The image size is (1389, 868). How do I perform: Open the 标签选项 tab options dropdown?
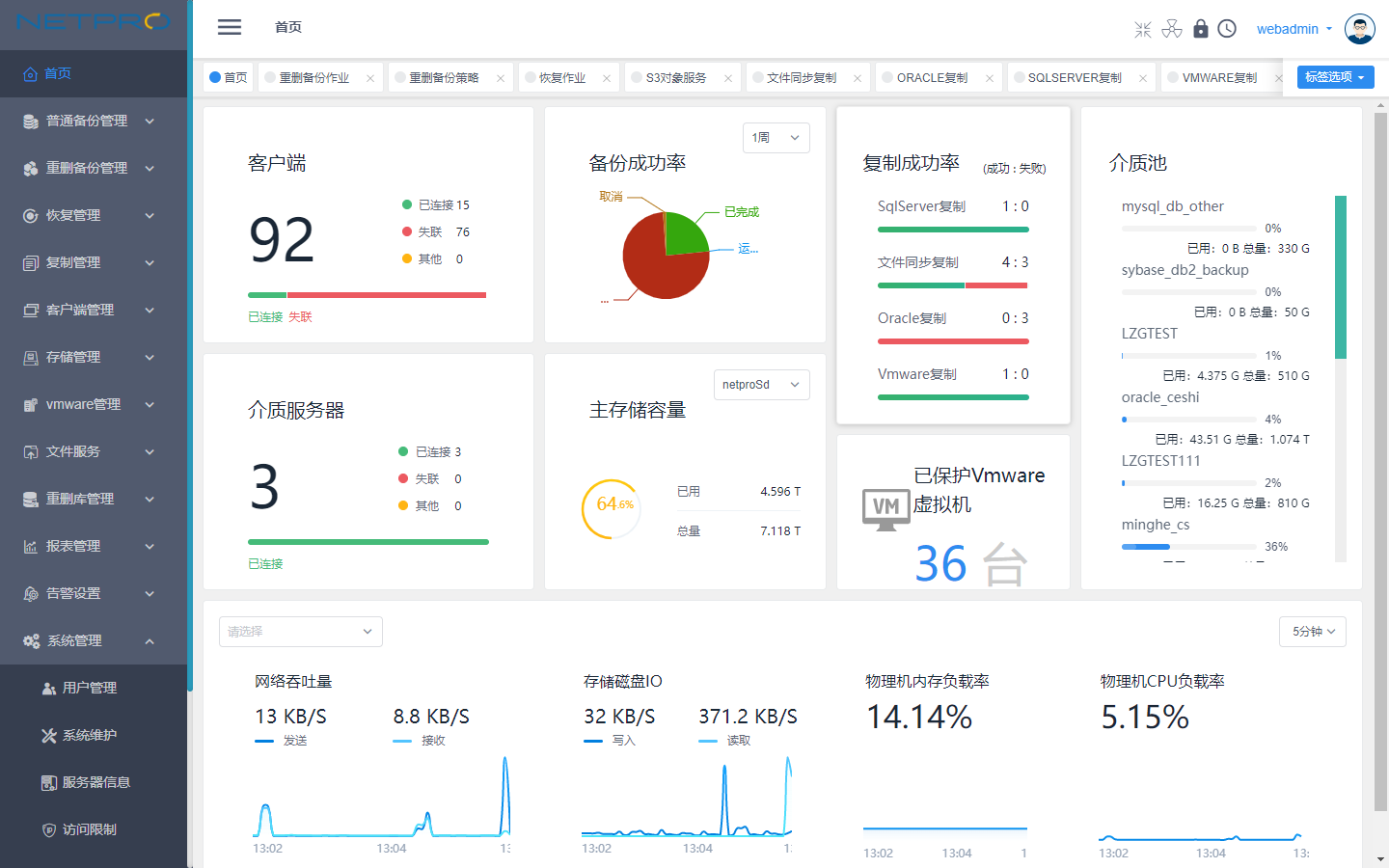click(1335, 77)
